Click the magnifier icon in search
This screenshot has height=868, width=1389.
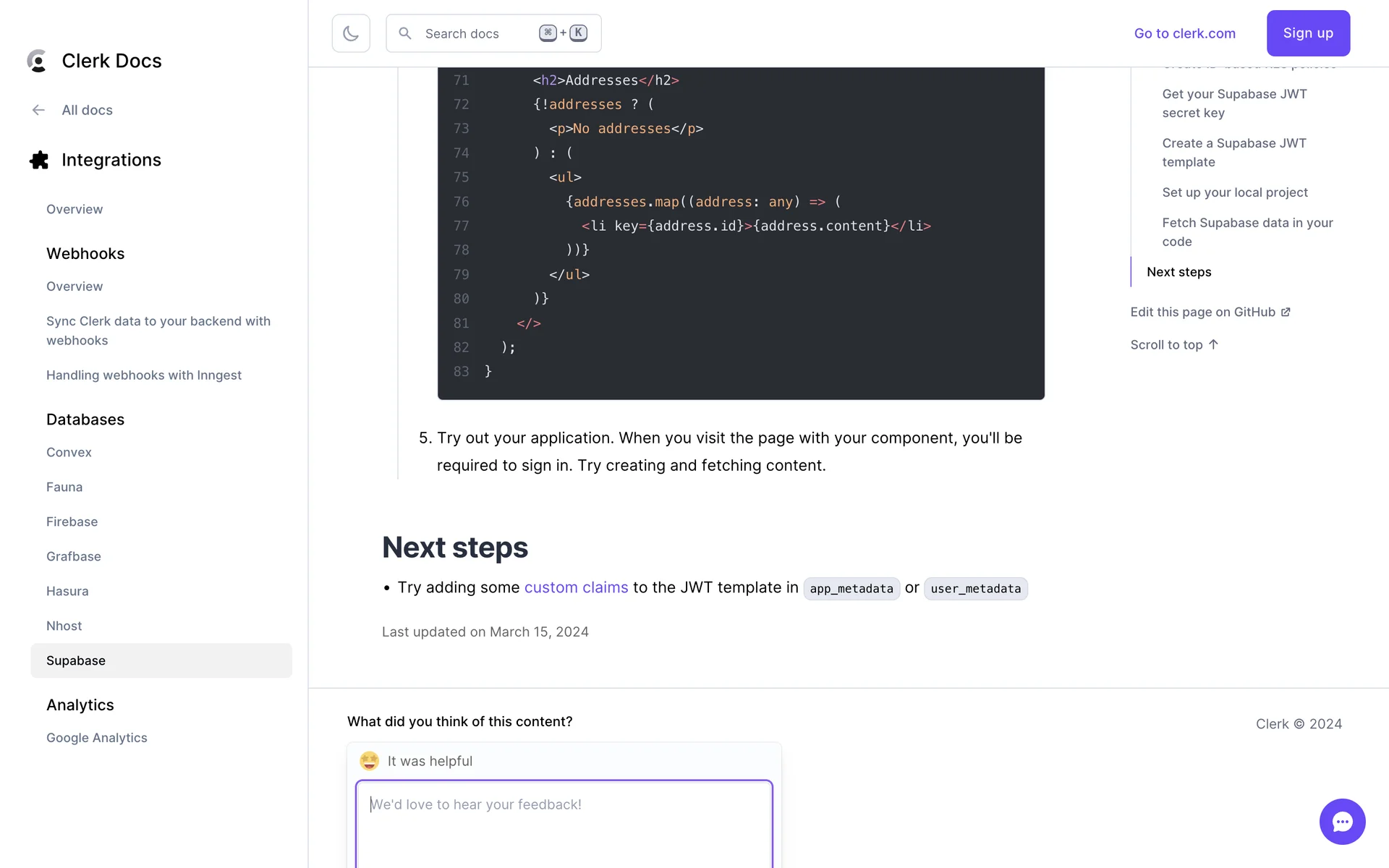[405, 33]
